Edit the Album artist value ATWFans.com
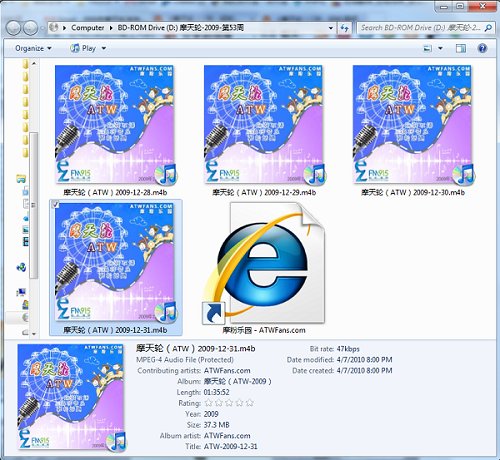Screen dimensions: 500x460 pos(227,436)
